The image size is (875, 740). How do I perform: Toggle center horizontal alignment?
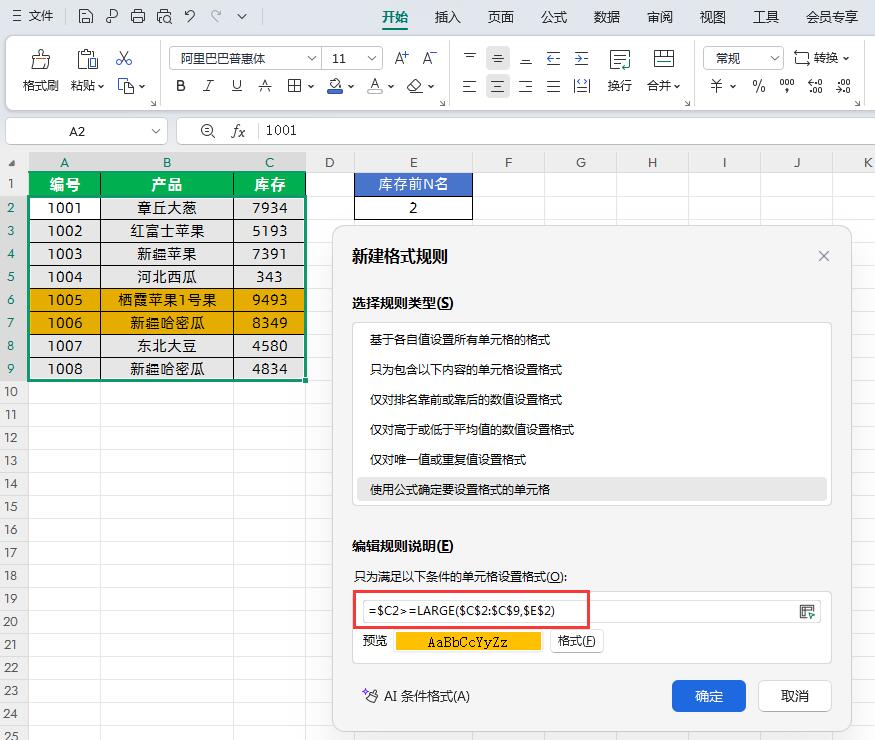point(498,86)
